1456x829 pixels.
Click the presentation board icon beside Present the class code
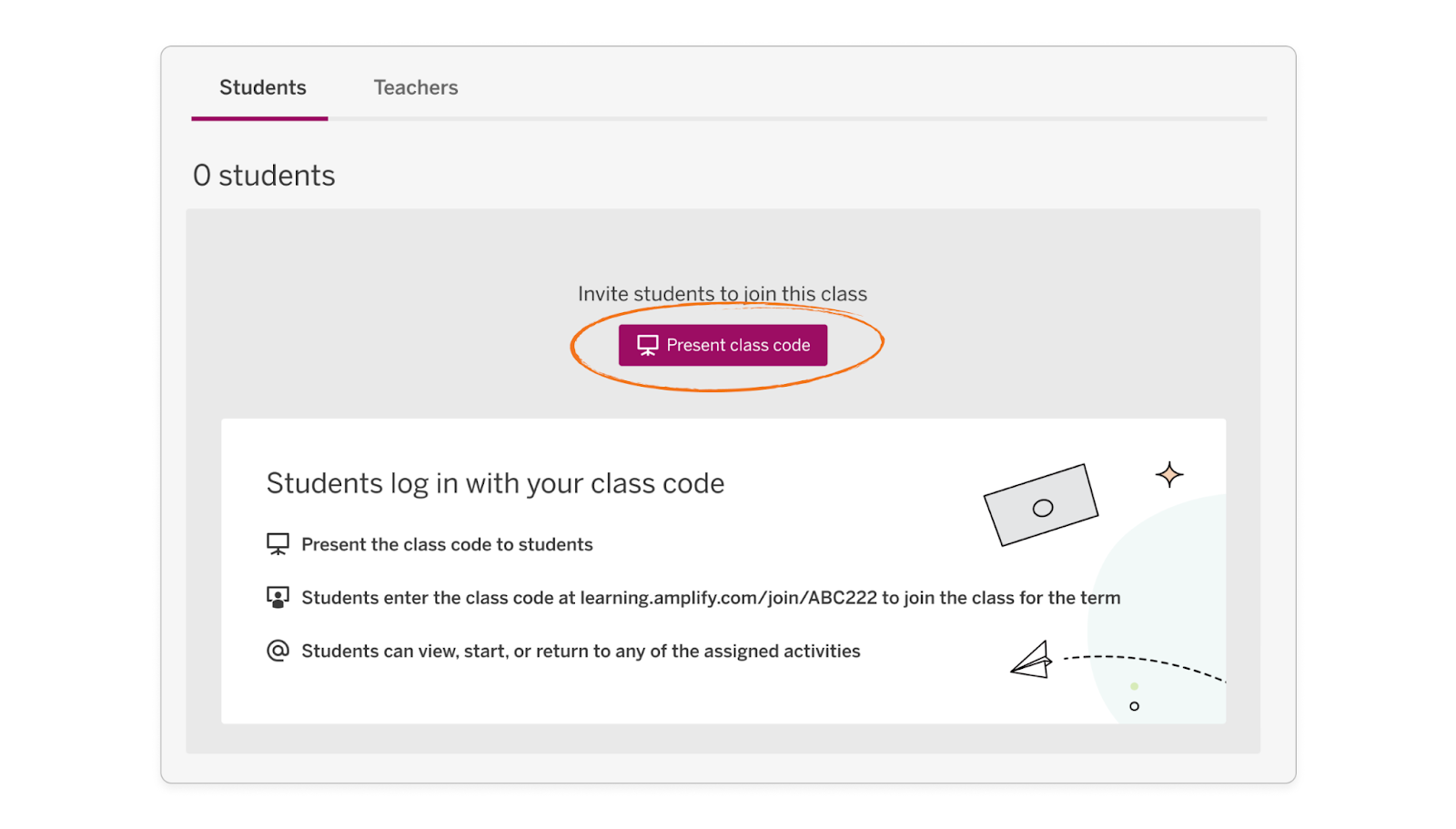(x=278, y=544)
